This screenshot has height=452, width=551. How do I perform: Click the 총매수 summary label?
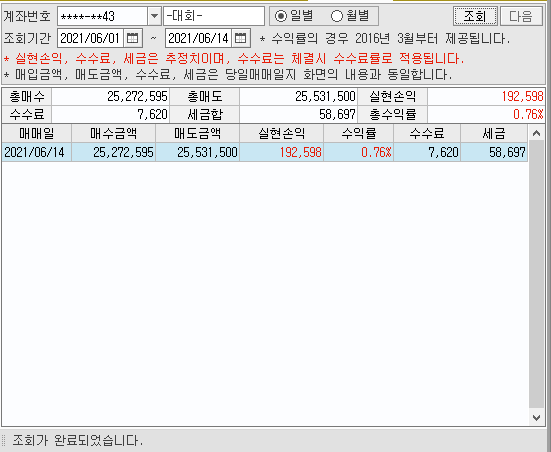pyautogui.click(x=27, y=96)
